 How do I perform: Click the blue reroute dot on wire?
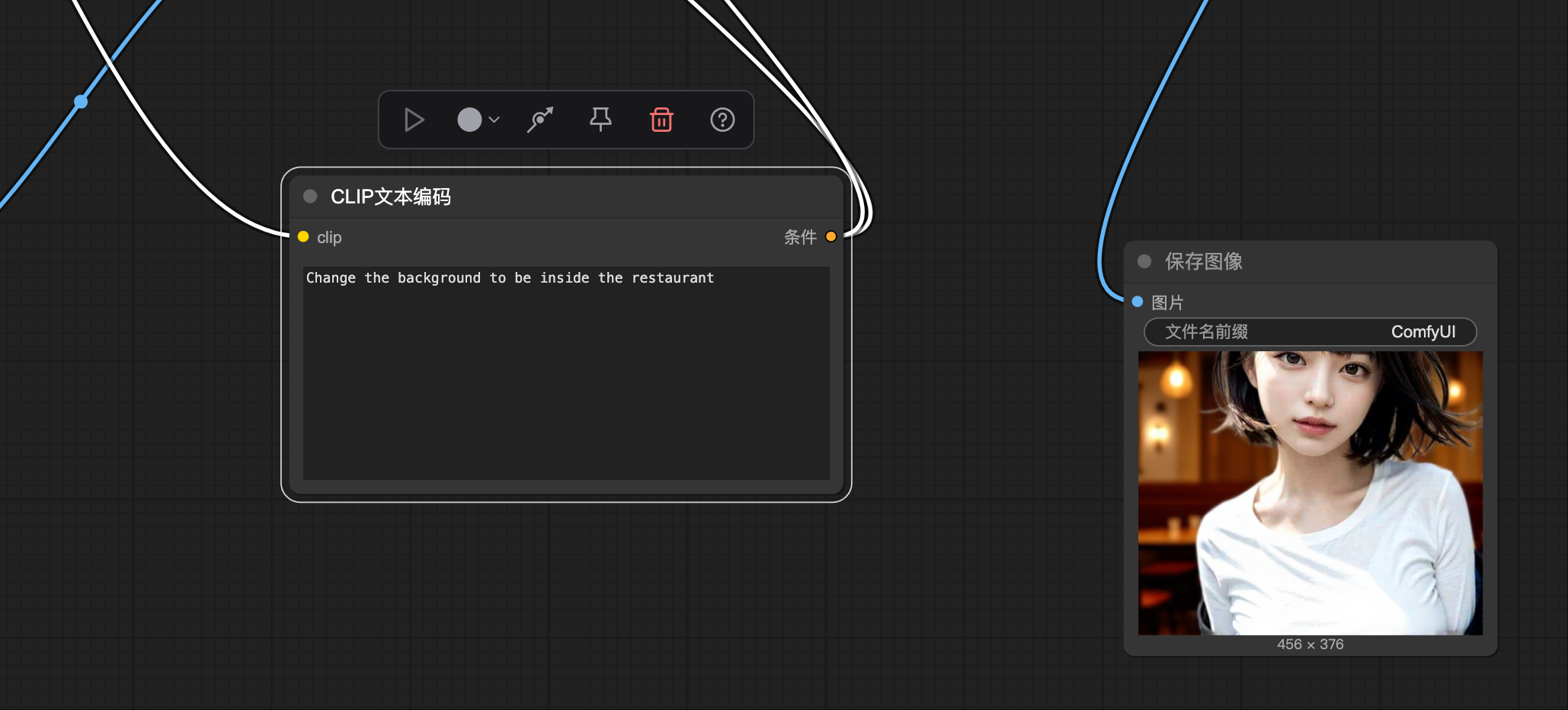point(81,101)
